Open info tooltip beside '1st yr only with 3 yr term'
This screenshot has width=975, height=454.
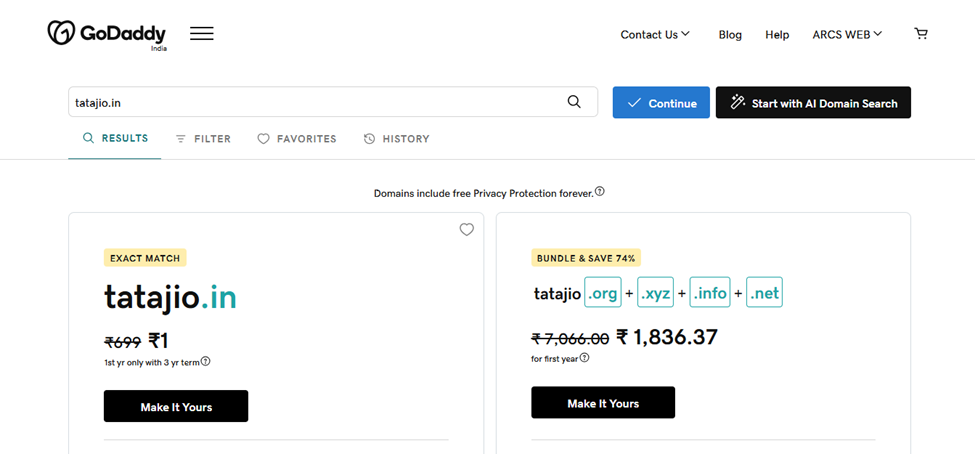(x=205, y=361)
